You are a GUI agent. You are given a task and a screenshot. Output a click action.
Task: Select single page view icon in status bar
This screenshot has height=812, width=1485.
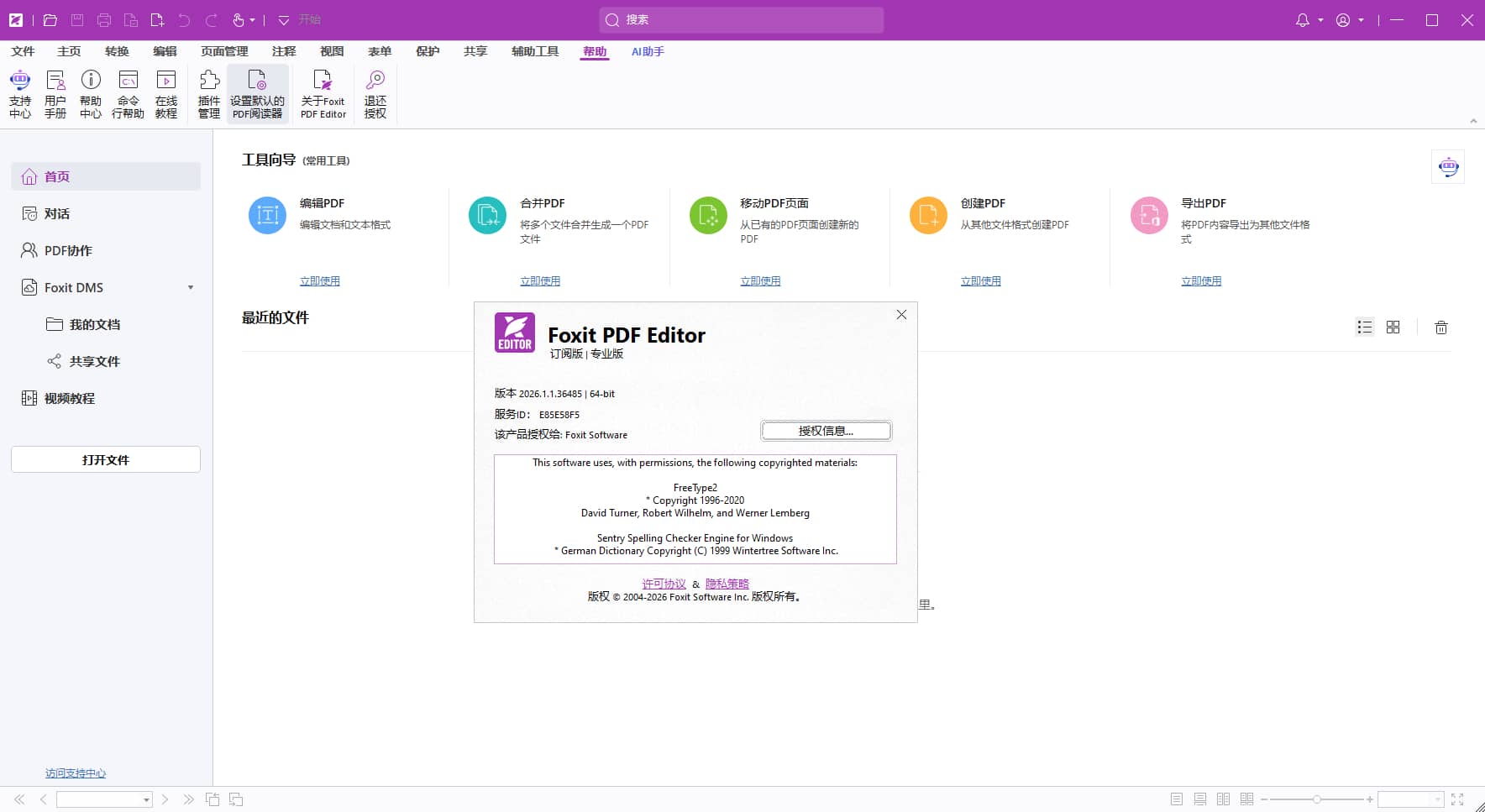point(1177,799)
